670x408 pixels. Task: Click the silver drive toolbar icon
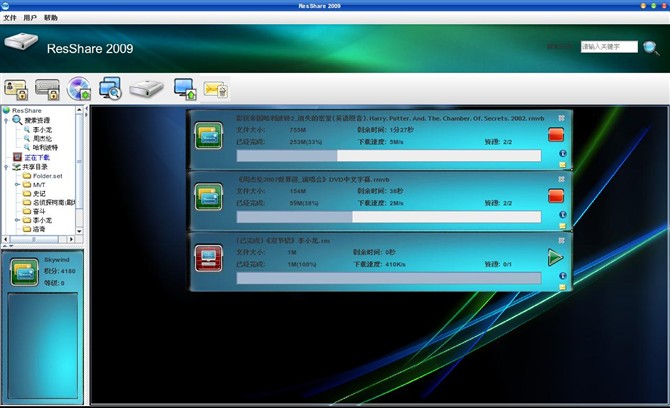[x=146, y=89]
